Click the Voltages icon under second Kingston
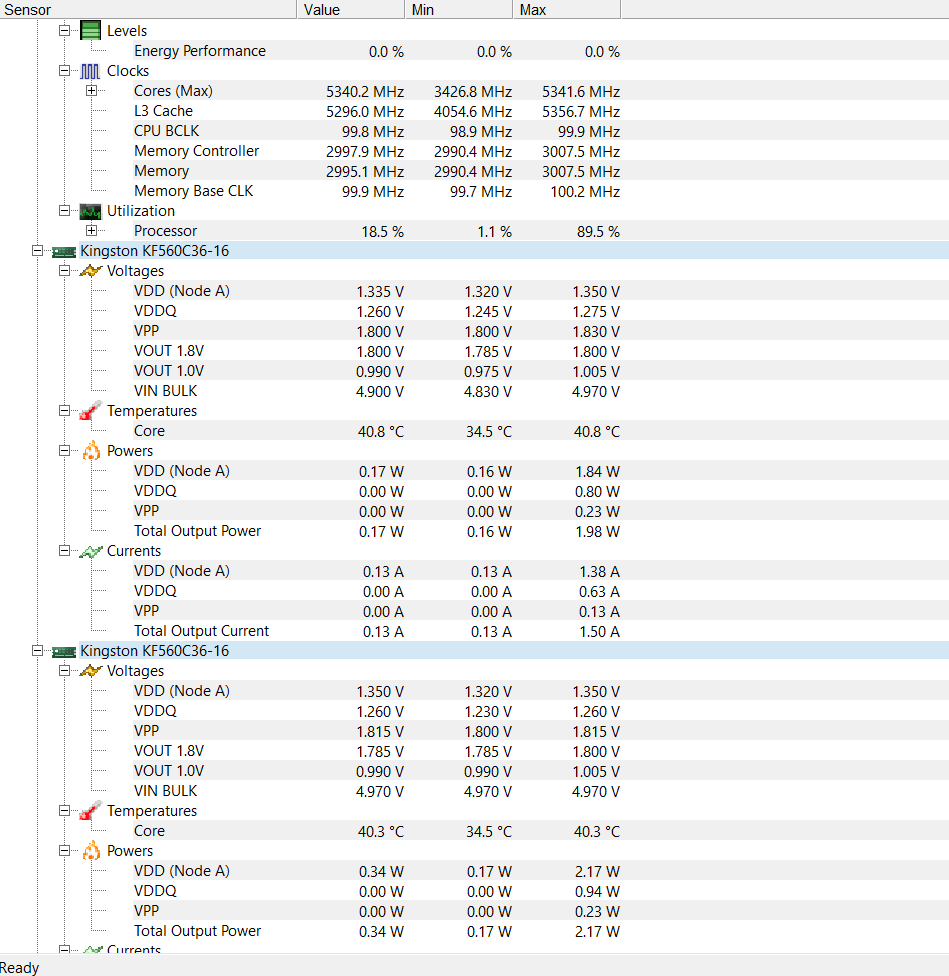This screenshot has height=976, width=949. (90, 671)
